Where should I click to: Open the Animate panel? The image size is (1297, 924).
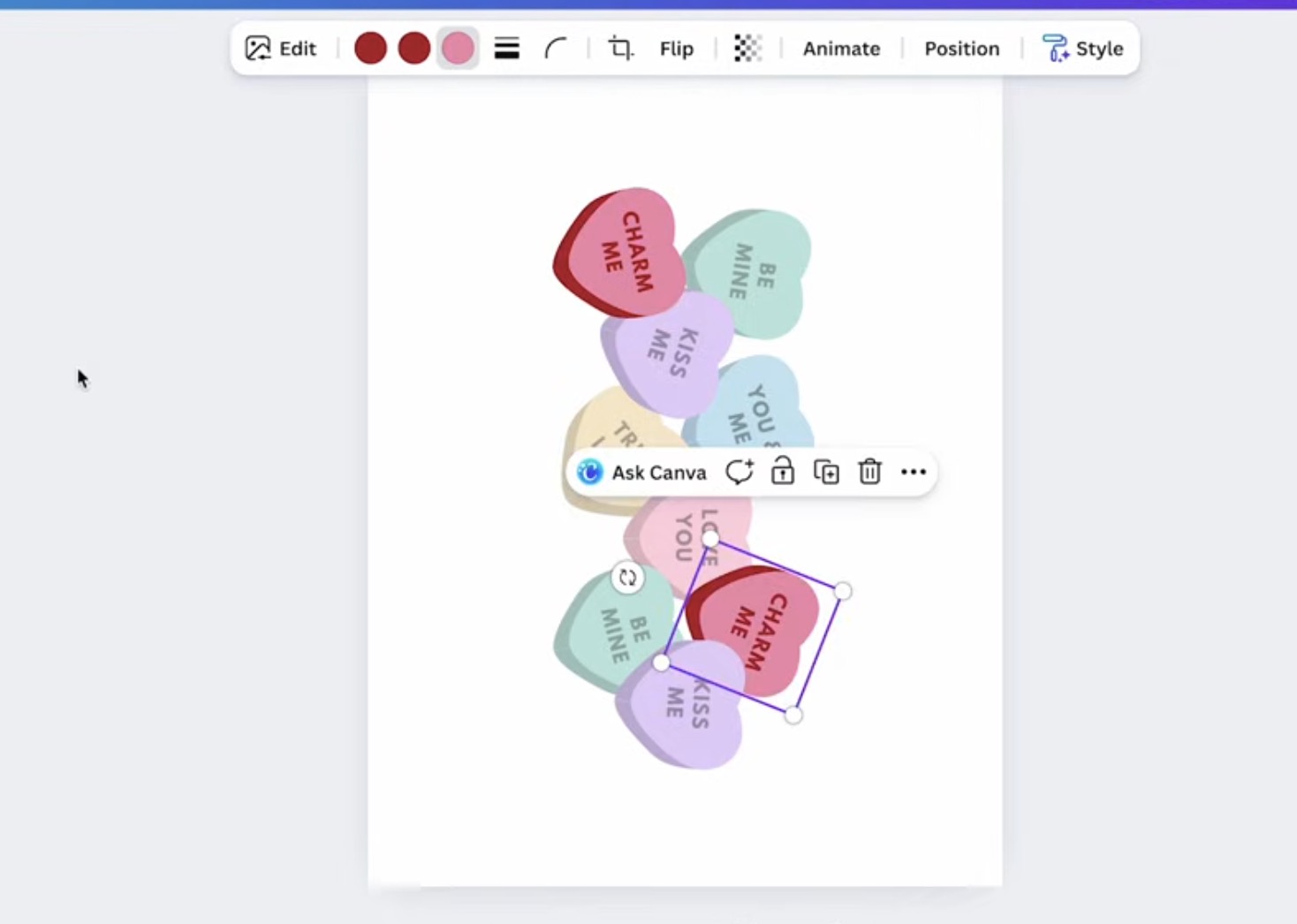point(840,49)
